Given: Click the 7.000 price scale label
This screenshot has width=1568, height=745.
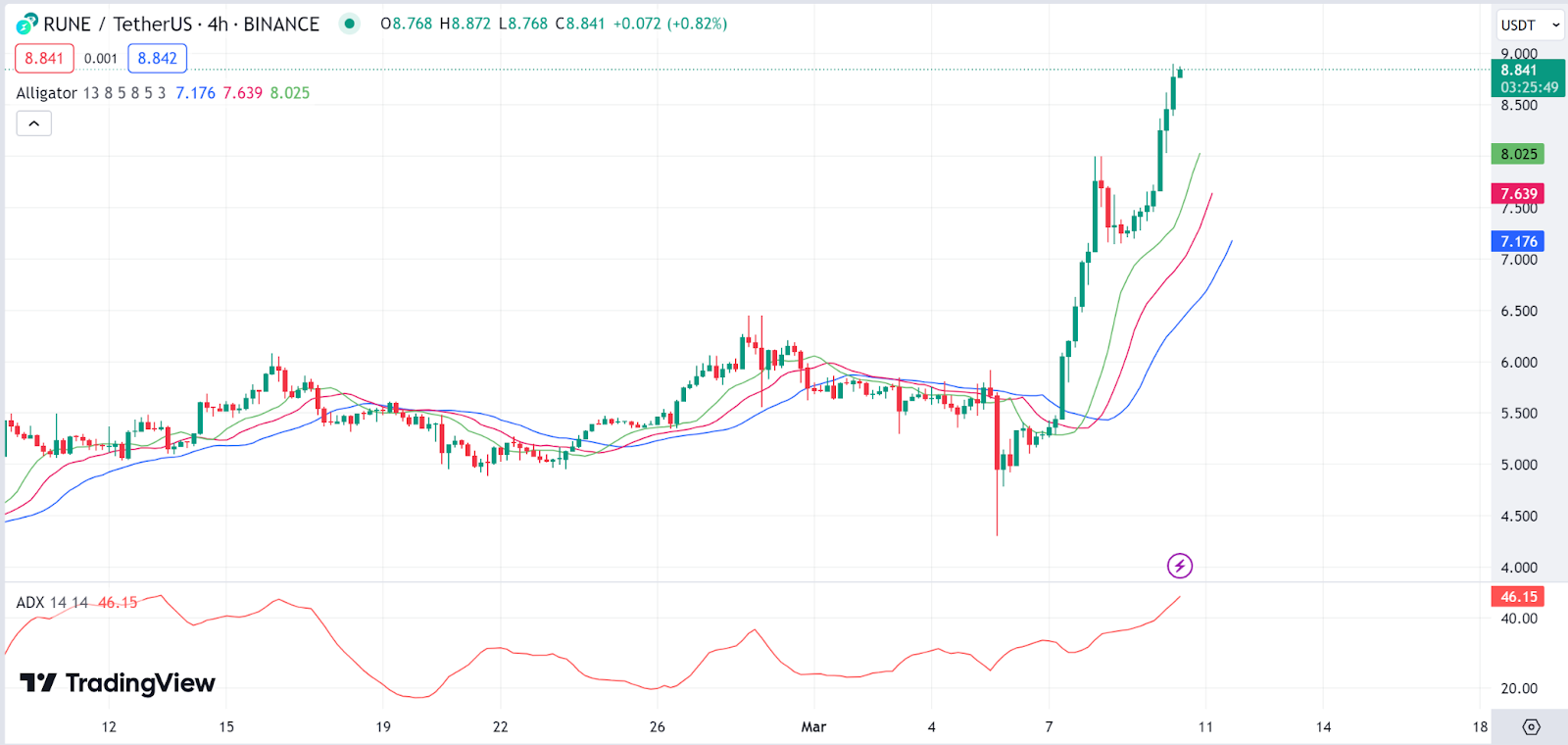Looking at the screenshot, I should pos(1519,260).
